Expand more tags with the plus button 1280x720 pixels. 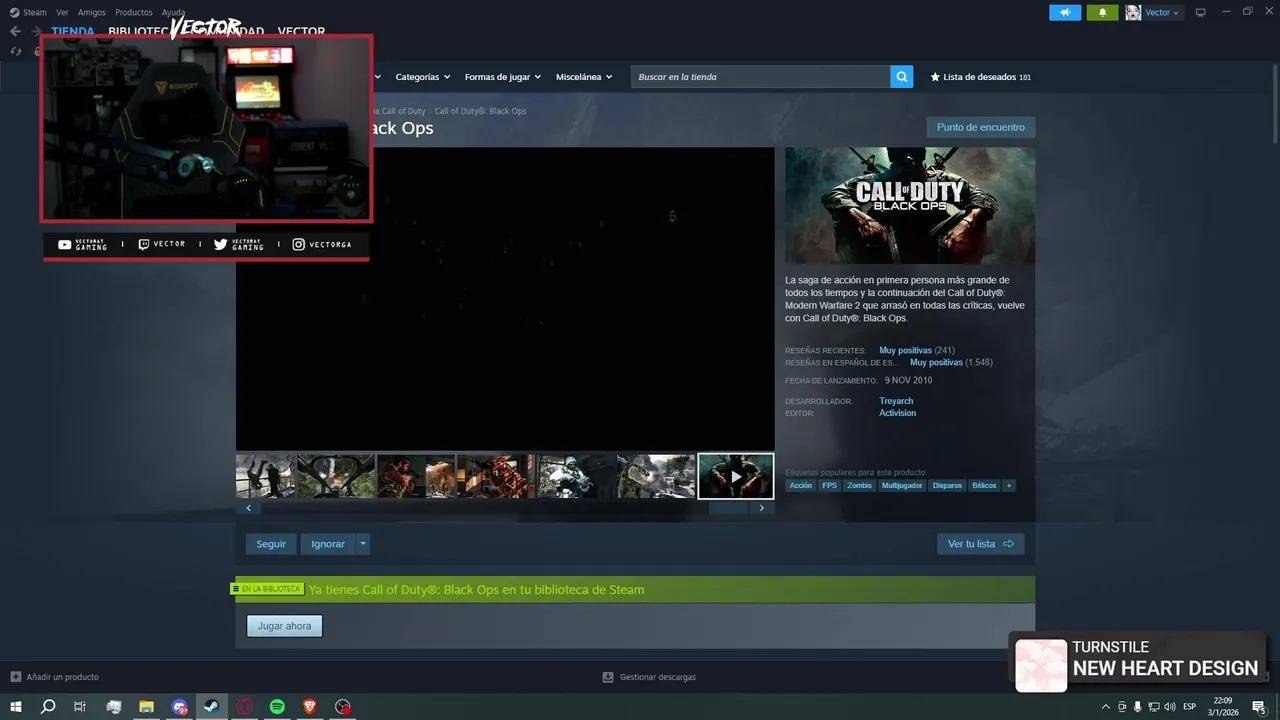1009,485
